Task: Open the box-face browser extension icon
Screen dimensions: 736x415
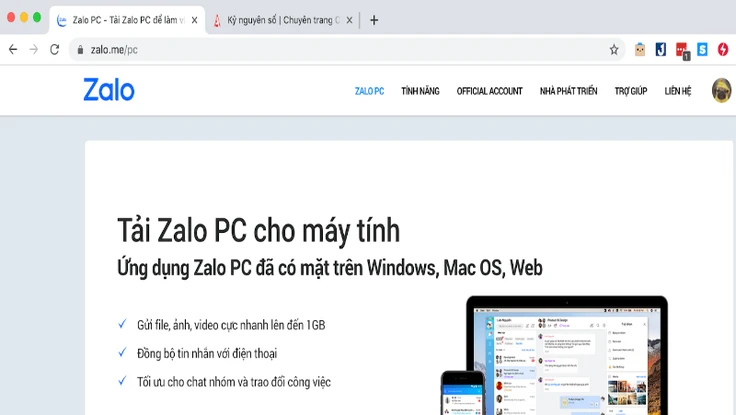Action: pyautogui.click(x=640, y=49)
